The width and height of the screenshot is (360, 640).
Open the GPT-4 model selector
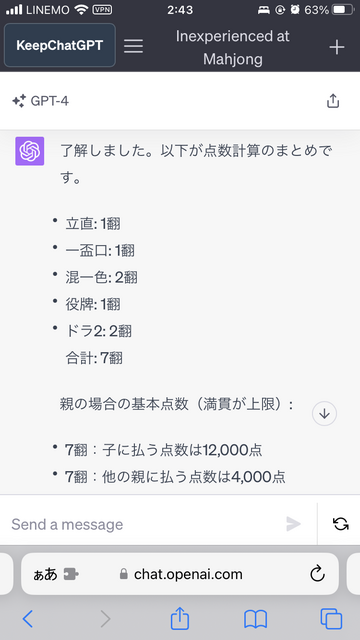coord(41,101)
